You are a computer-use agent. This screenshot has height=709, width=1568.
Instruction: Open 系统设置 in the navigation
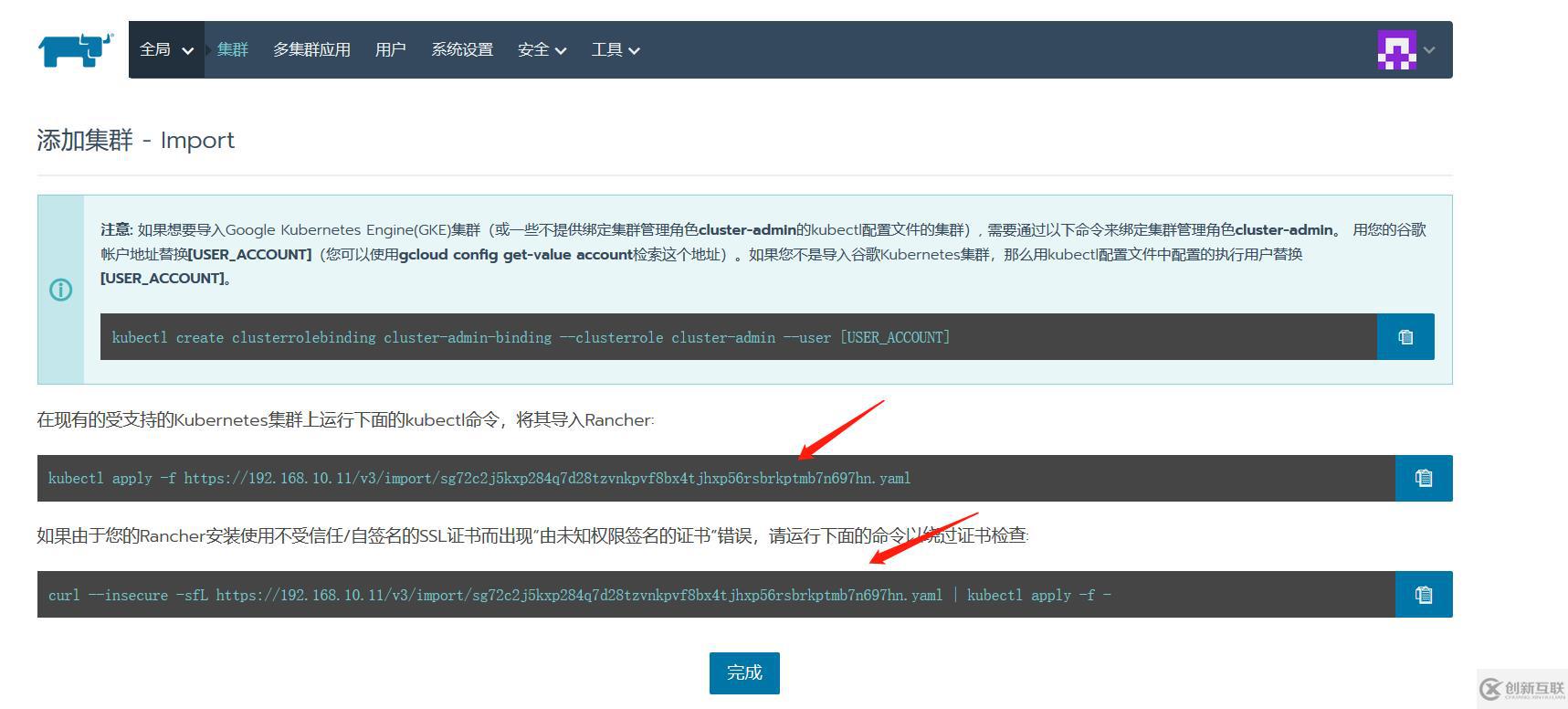462,49
